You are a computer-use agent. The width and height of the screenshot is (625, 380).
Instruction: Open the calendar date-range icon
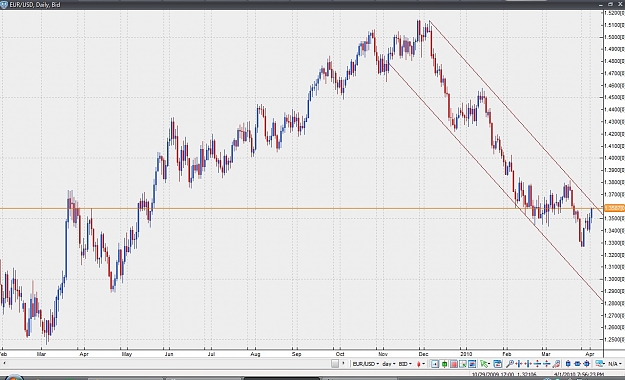pyautogui.click(x=497, y=364)
